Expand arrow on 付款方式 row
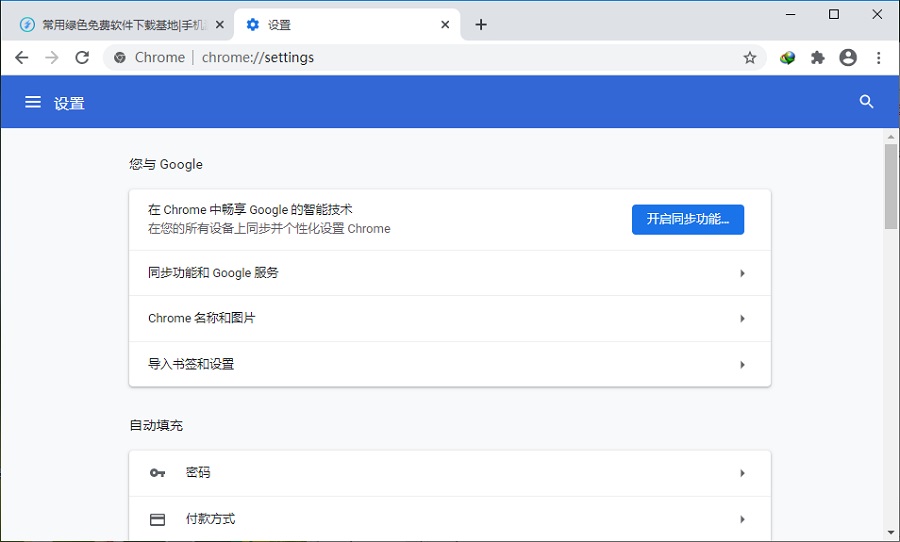 742,519
